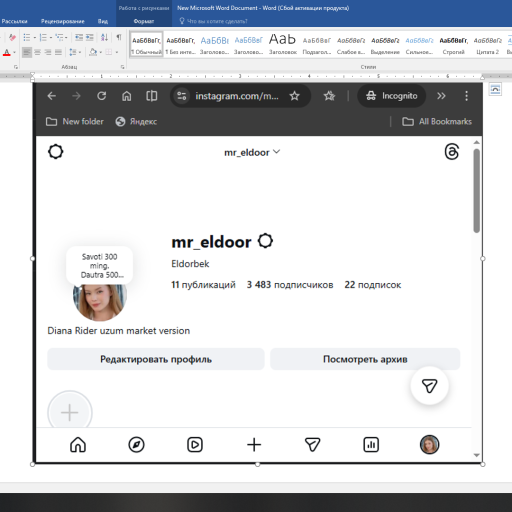Open the Рецензирование ribbon tab
Viewport: 512px width, 512px height.
pos(63,21)
